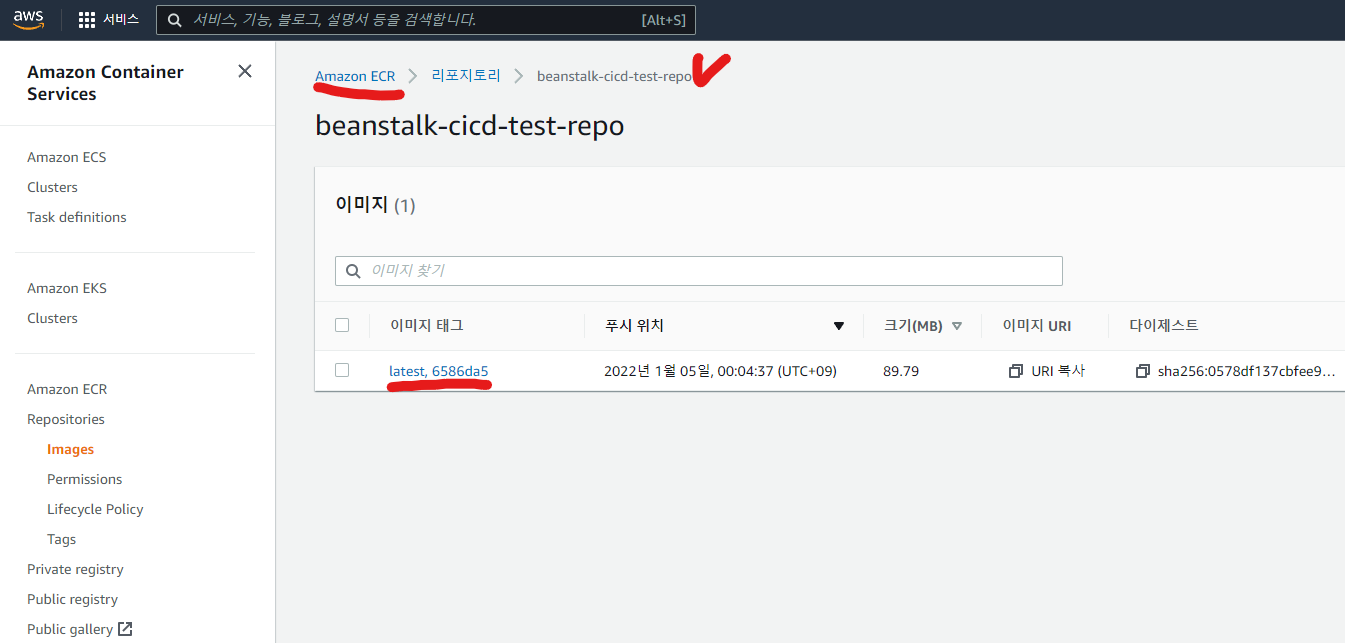The width and height of the screenshot is (1345, 643).
Task: Tick the checkbox for latest, 6586da5 row
Action: (342, 370)
